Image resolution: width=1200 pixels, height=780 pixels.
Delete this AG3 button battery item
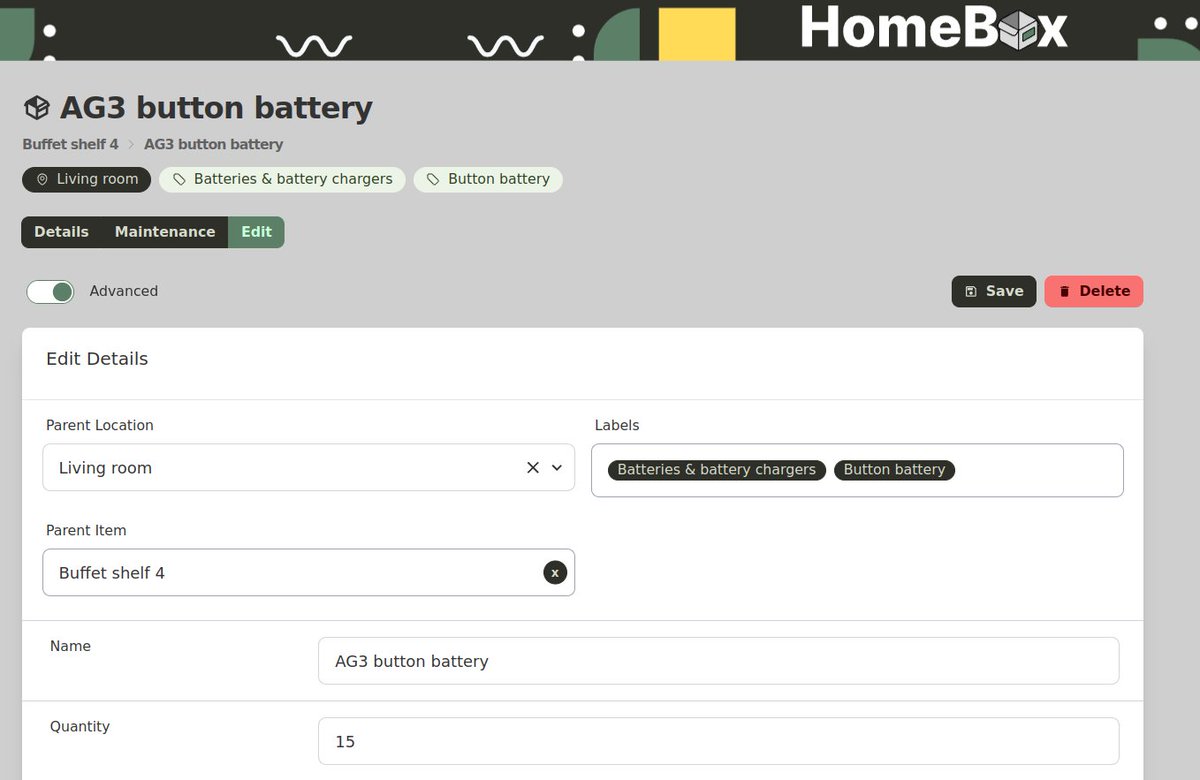click(x=1094, y=291)
